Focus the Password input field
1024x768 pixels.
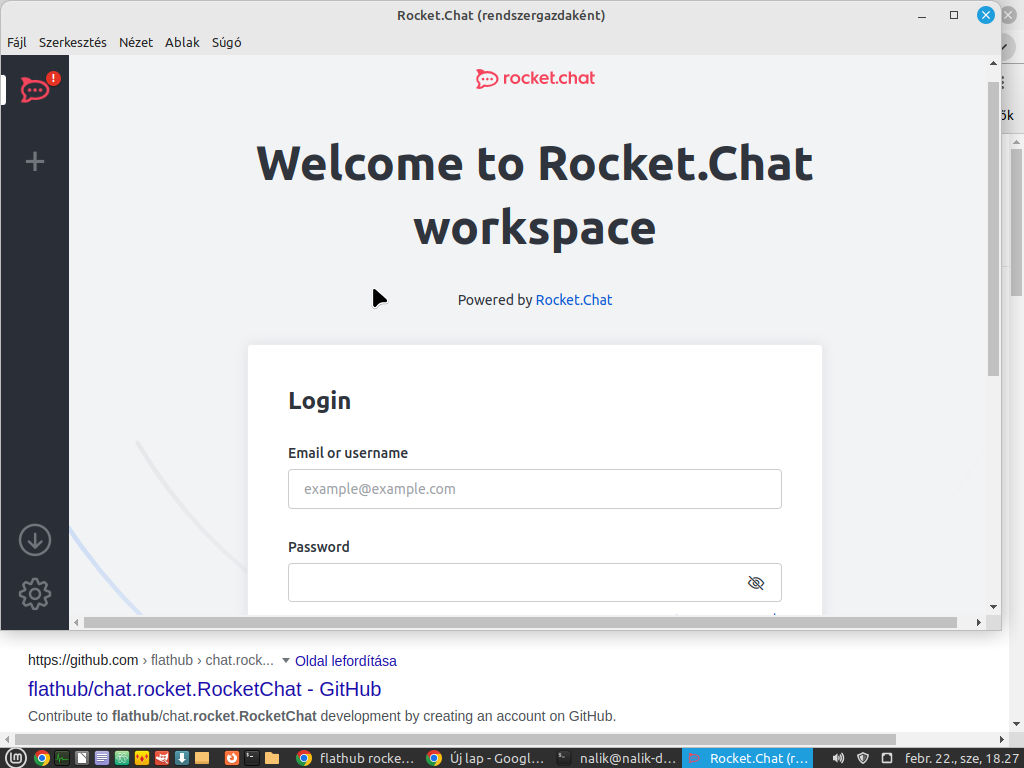coord(535,583)
